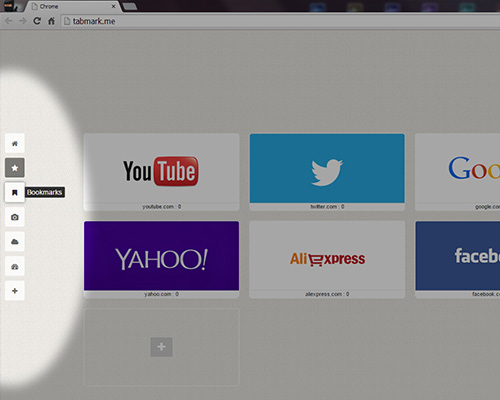Image resolution: width=500 pixels, height=400 pixels.
Task: Click the yahoo.com : 0 label
Action: [161, 294]
